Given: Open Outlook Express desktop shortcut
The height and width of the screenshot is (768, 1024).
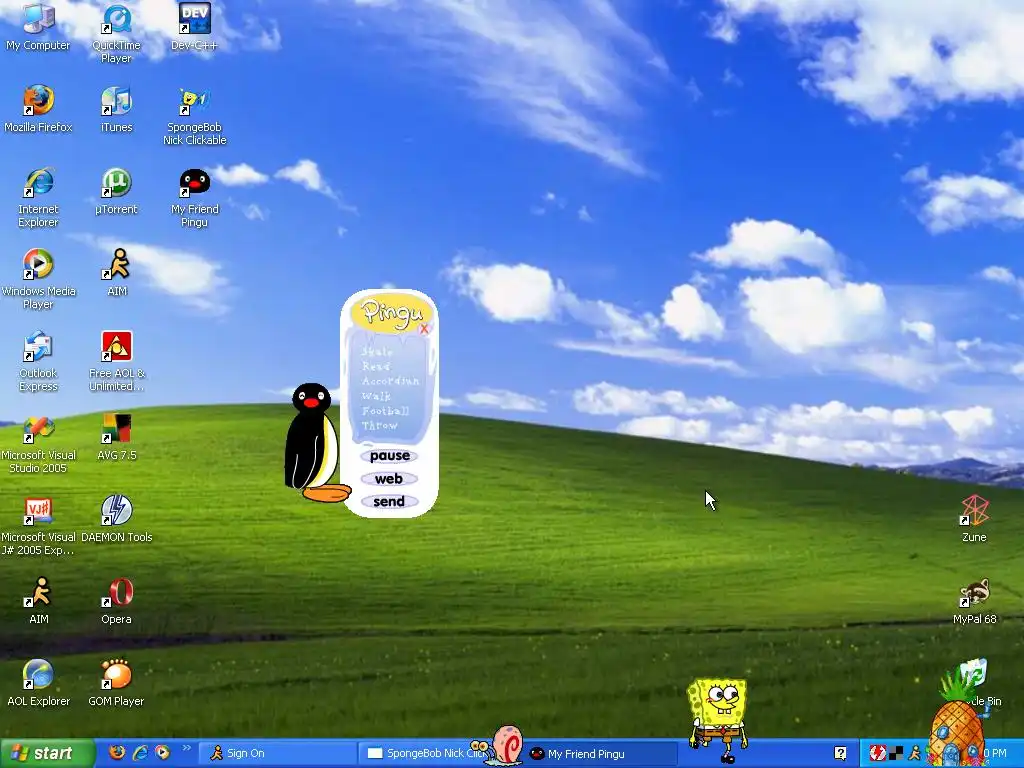Looking at the screenshot, I should pyautogui.click(x=38, y=362).
